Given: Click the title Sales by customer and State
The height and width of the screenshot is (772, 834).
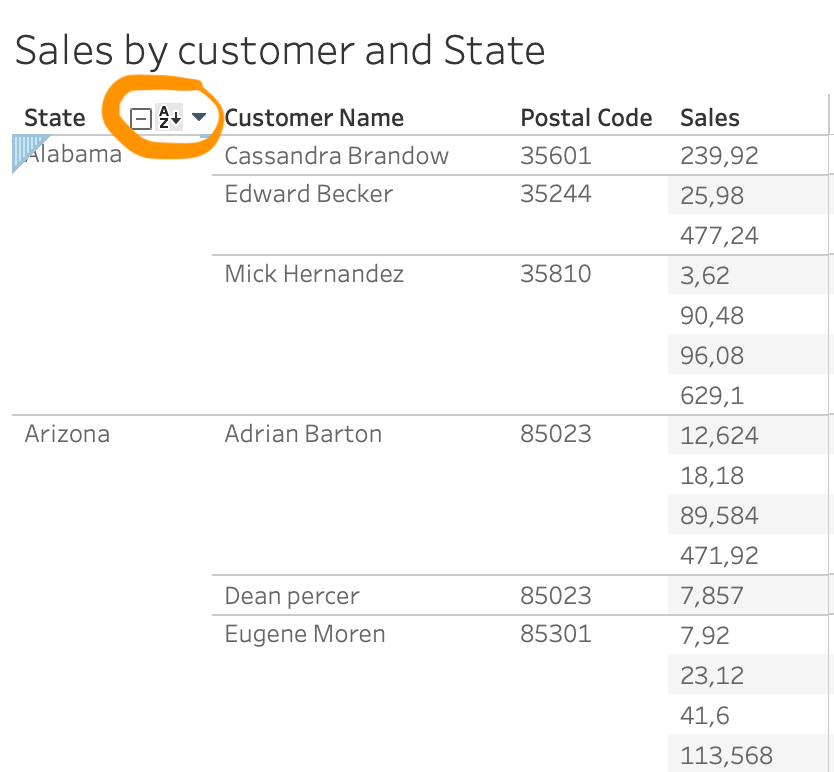Looking at the screenshot, I should pyautogui.click(x=280, y=50).
